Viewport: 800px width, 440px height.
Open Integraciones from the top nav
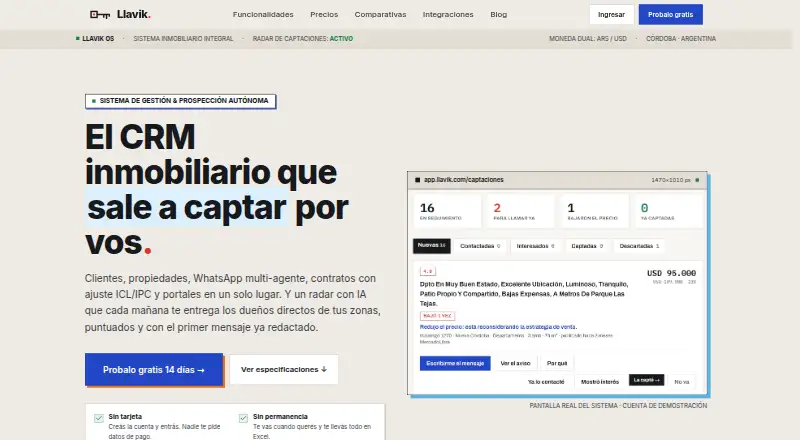448,14
